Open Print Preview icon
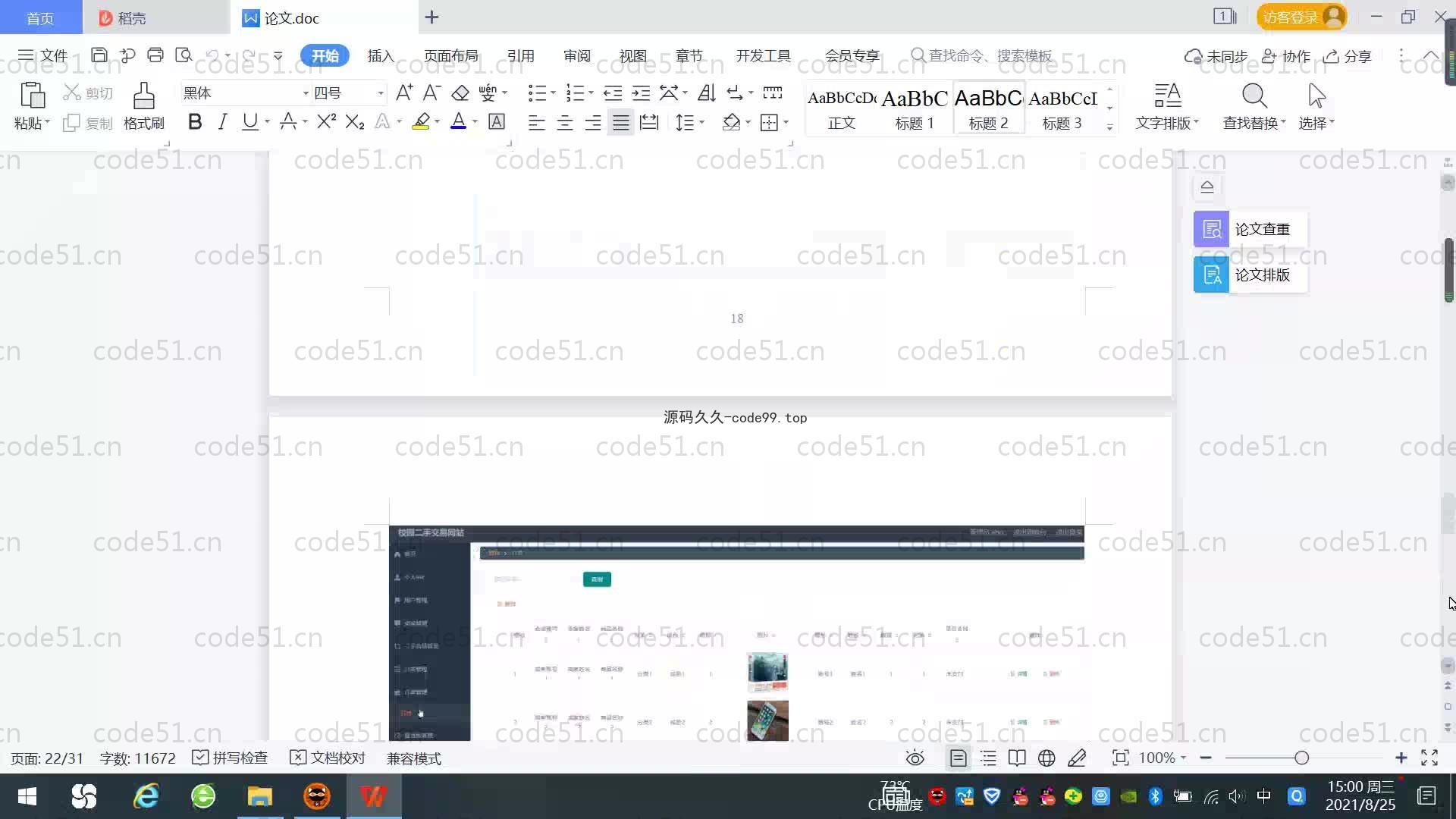 point(184,55)
